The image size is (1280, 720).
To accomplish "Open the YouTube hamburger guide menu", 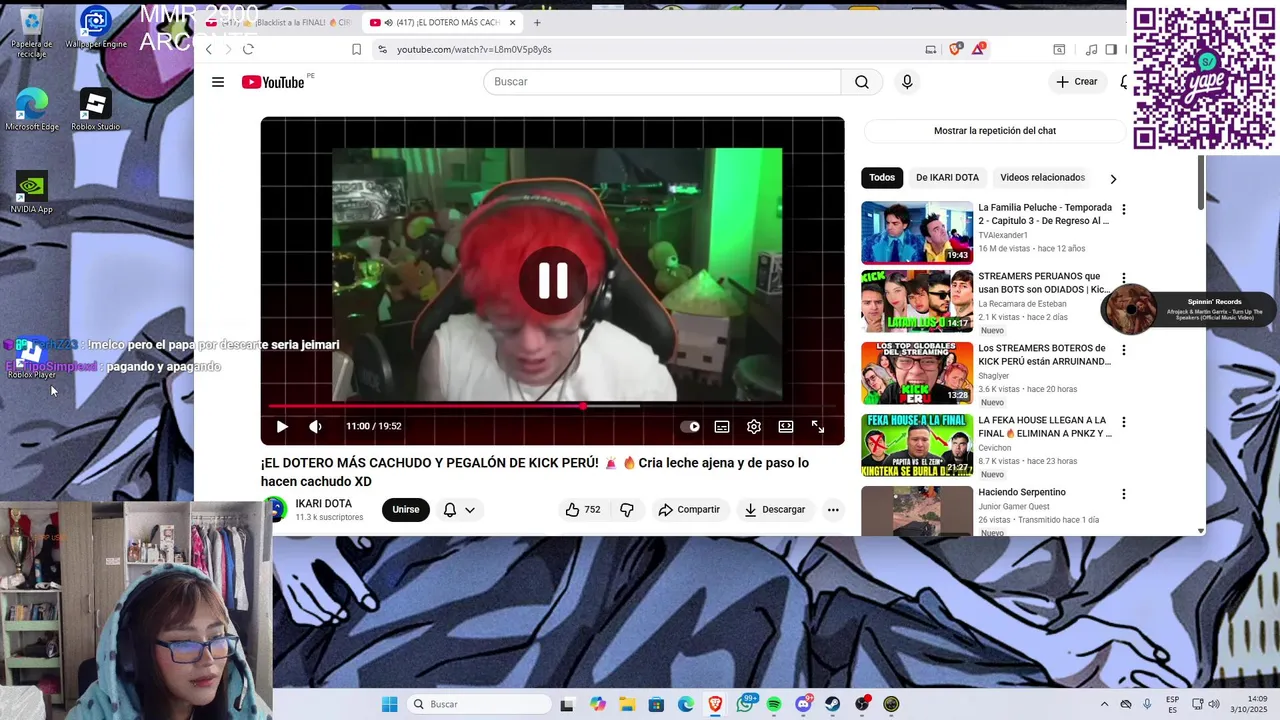I will [218, 82].
